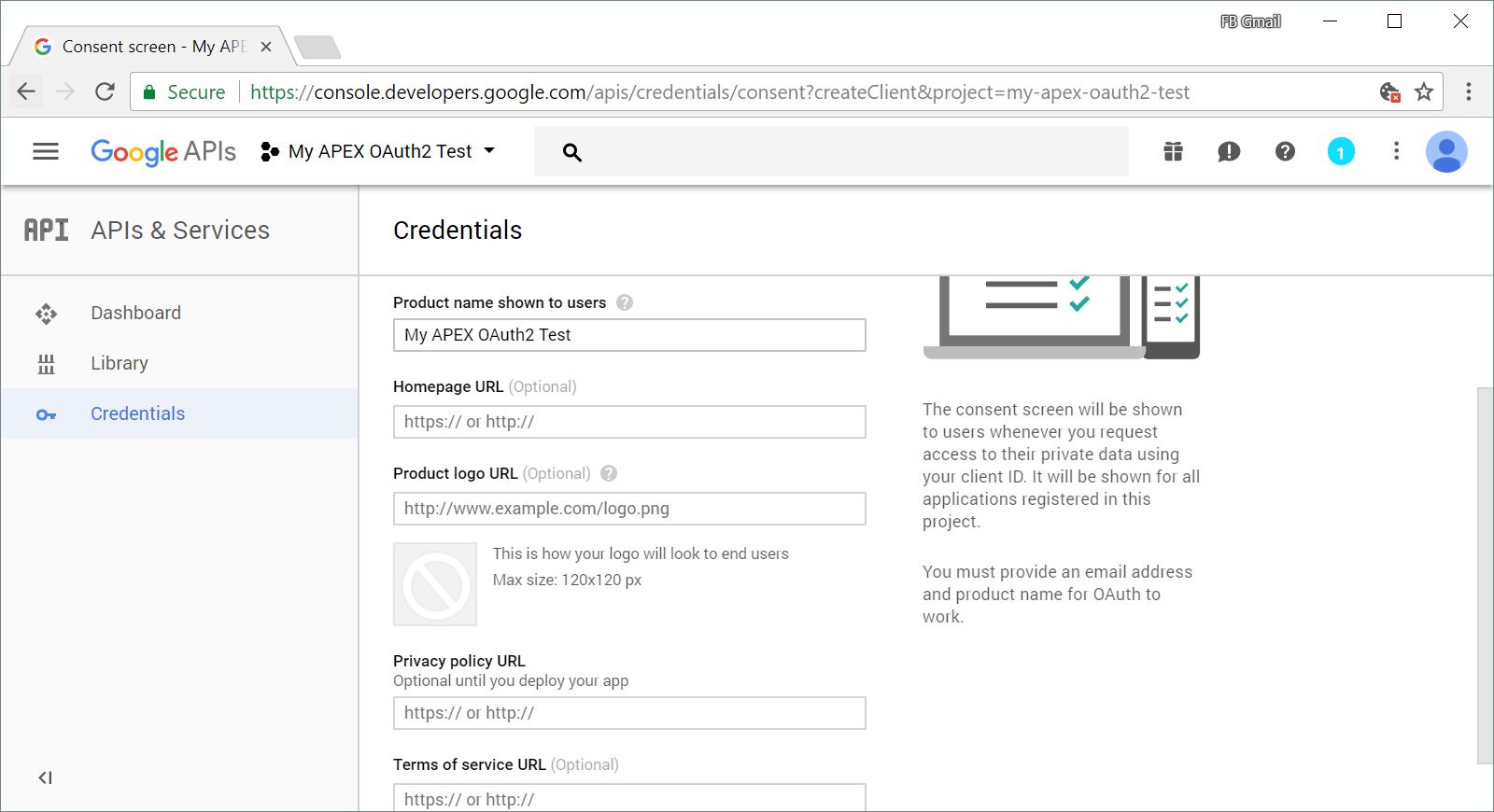The height and width of the screenshot is (812, 1494).
Task: Click the logo preview placeholder thumbnail
Action: (x=435, y=584)
